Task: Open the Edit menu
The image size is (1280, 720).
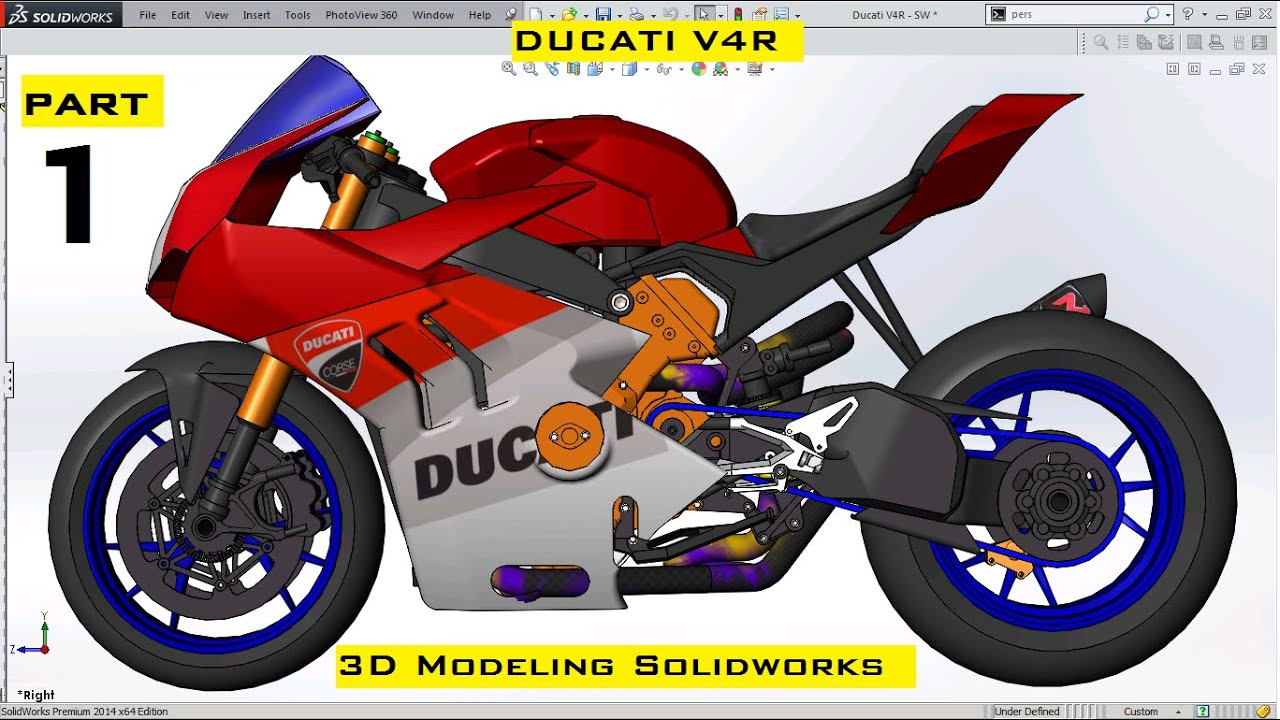Action: pos(180,15)
